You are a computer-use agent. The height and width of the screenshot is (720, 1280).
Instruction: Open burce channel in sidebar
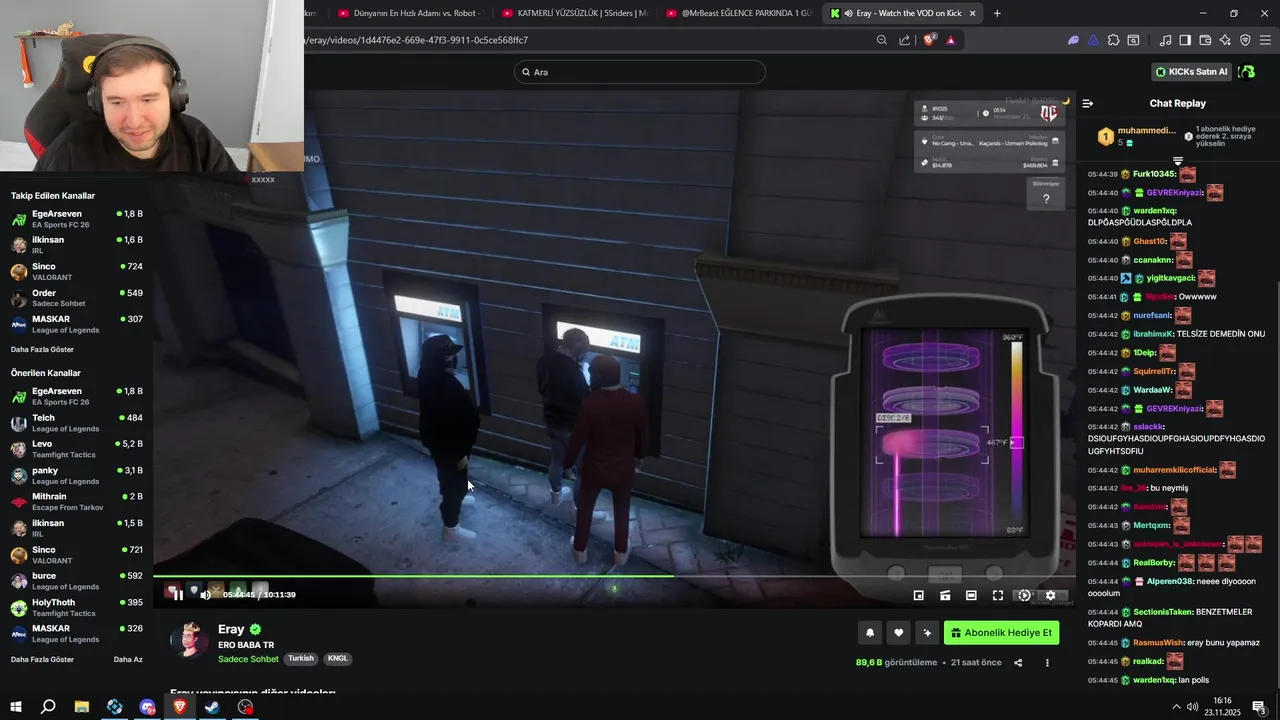point(77,581)
